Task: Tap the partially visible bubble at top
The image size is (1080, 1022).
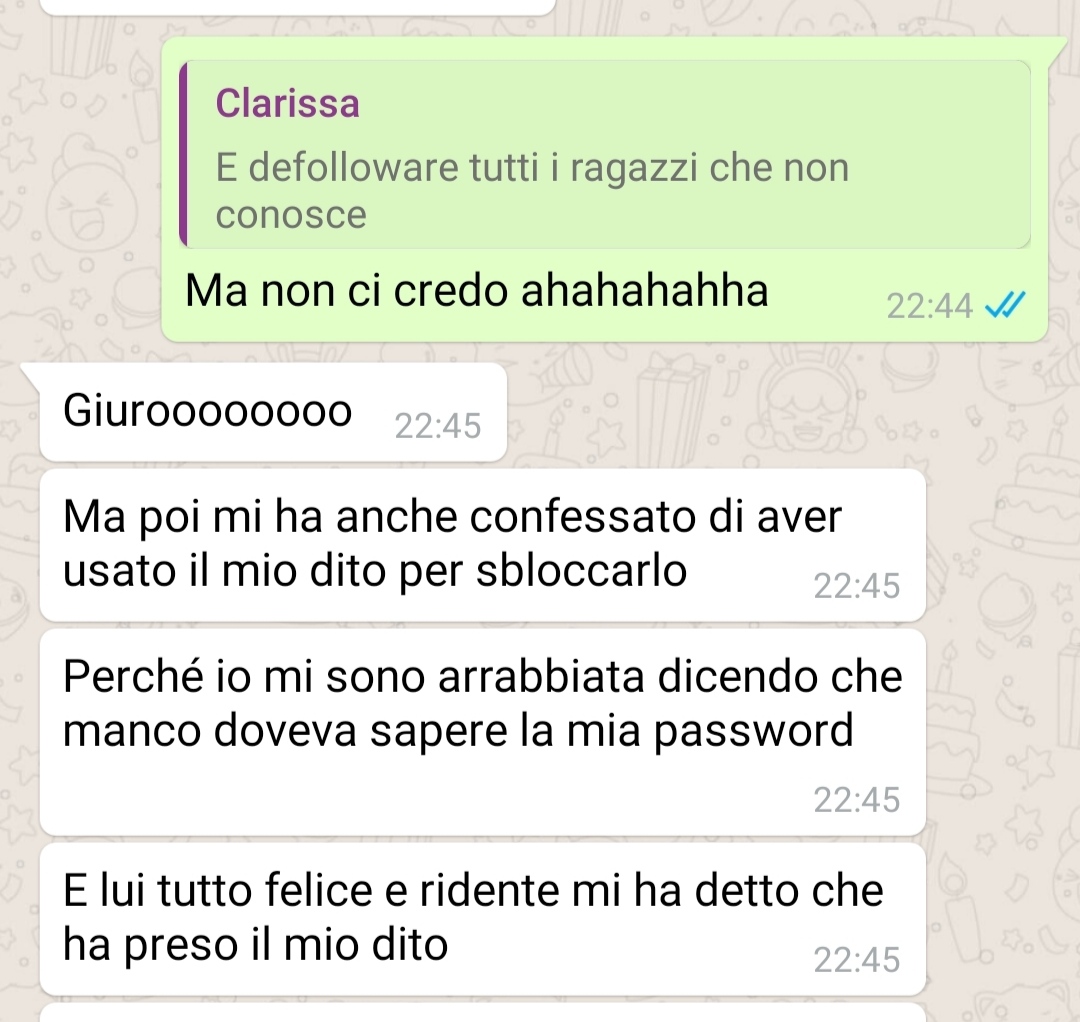Action: pyautogui.click(x=298, y=7)
